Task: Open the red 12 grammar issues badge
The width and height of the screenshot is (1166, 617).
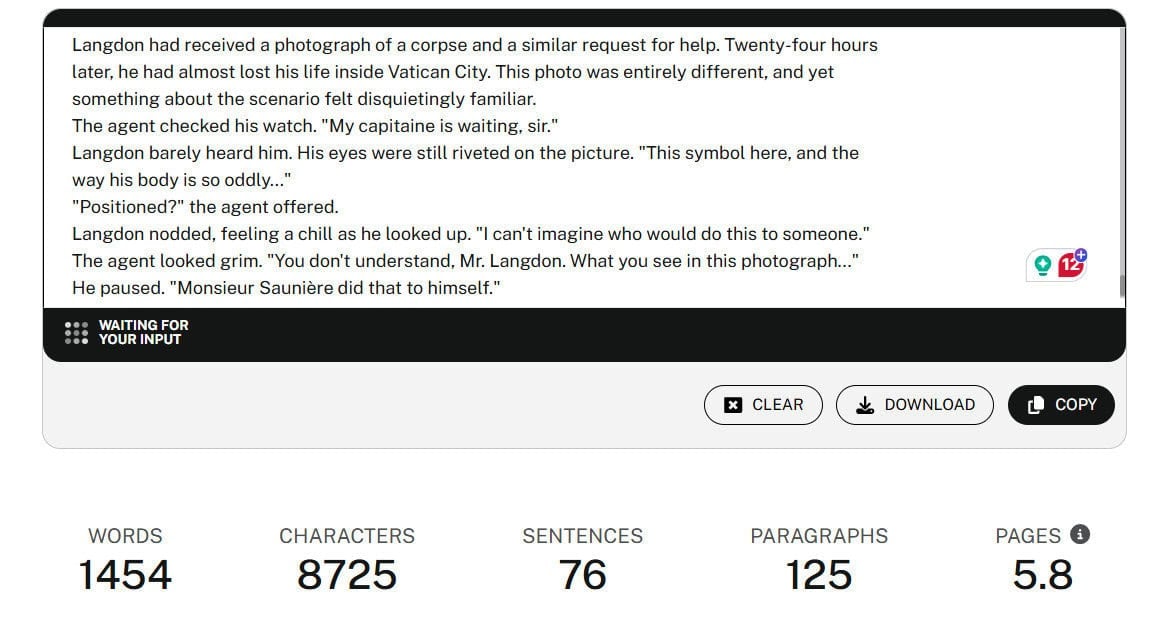Action: point(1071,264)
